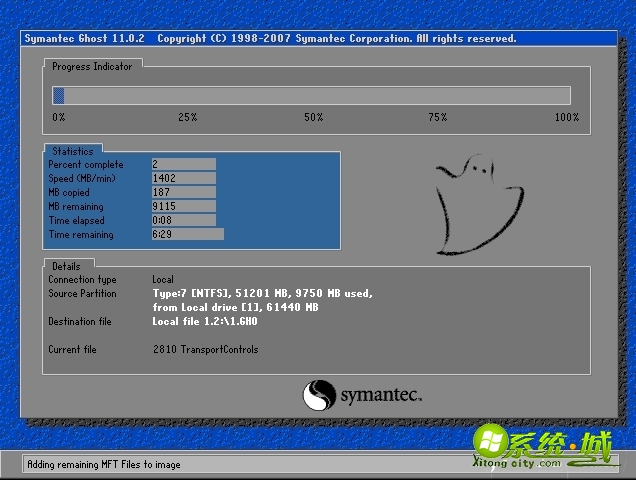Click the MB remaining value field

pyautogui.click(x=183, y=206)
